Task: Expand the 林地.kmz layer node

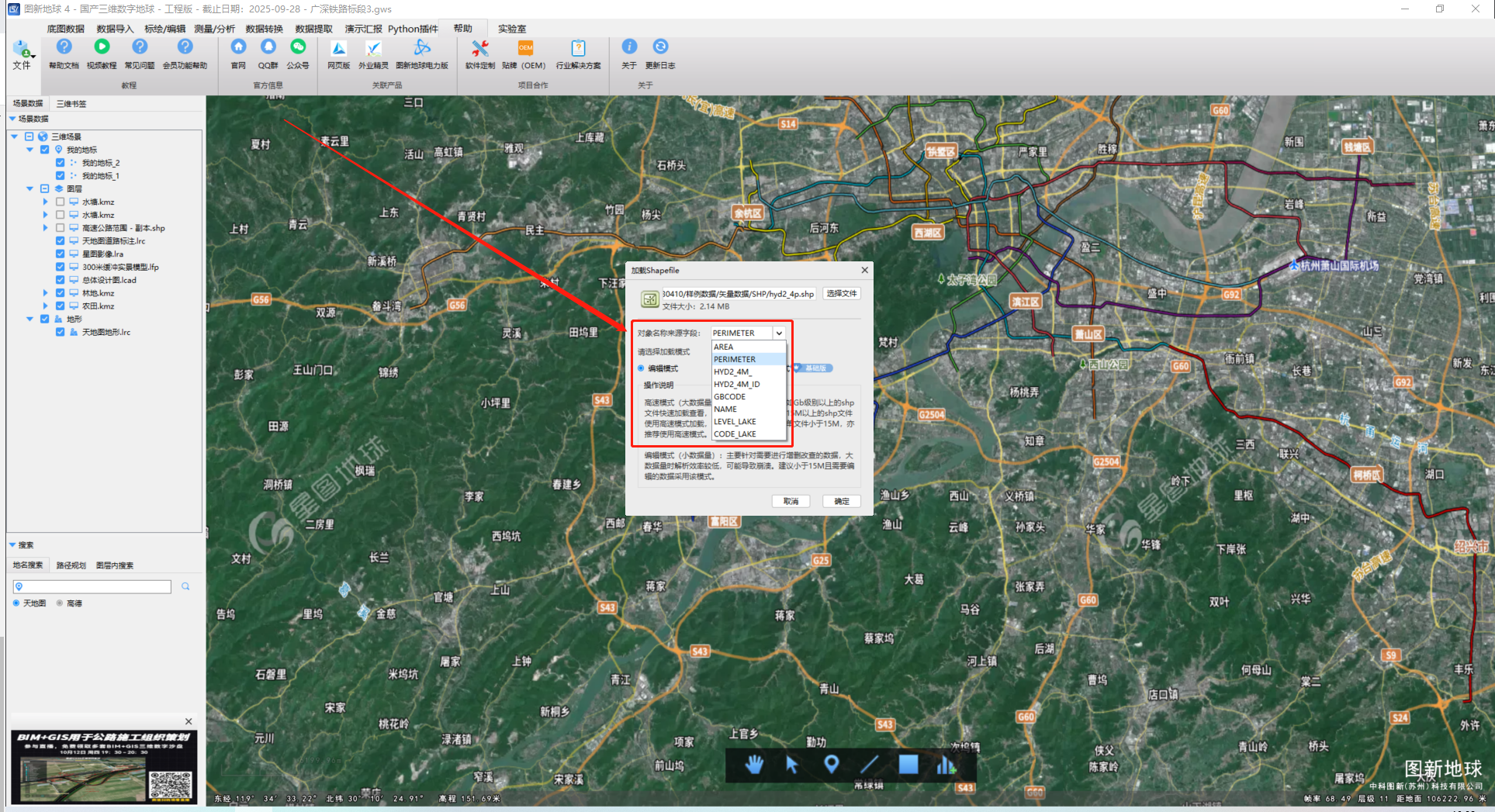Action: (x=45, y=293)
